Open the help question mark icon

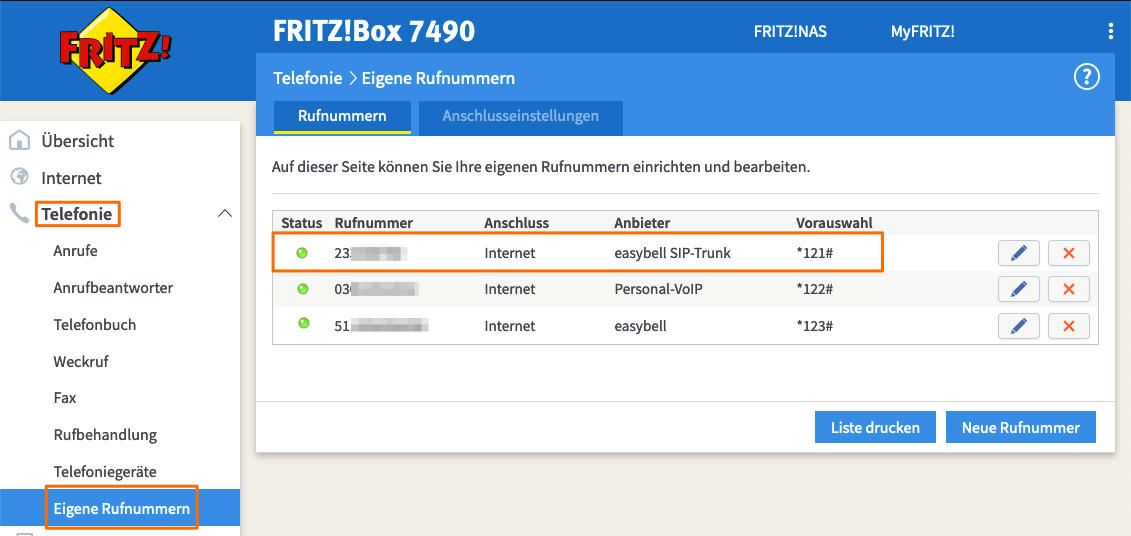pyautogui.click(x=1086, y=78)
